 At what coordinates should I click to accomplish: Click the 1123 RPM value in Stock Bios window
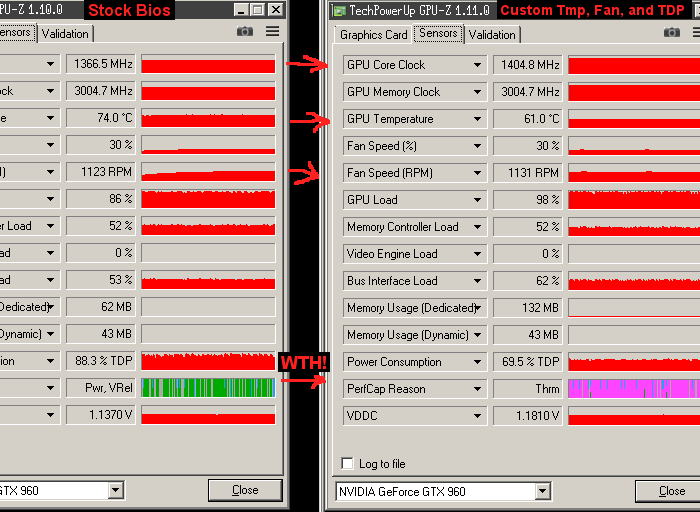[101, 172]
